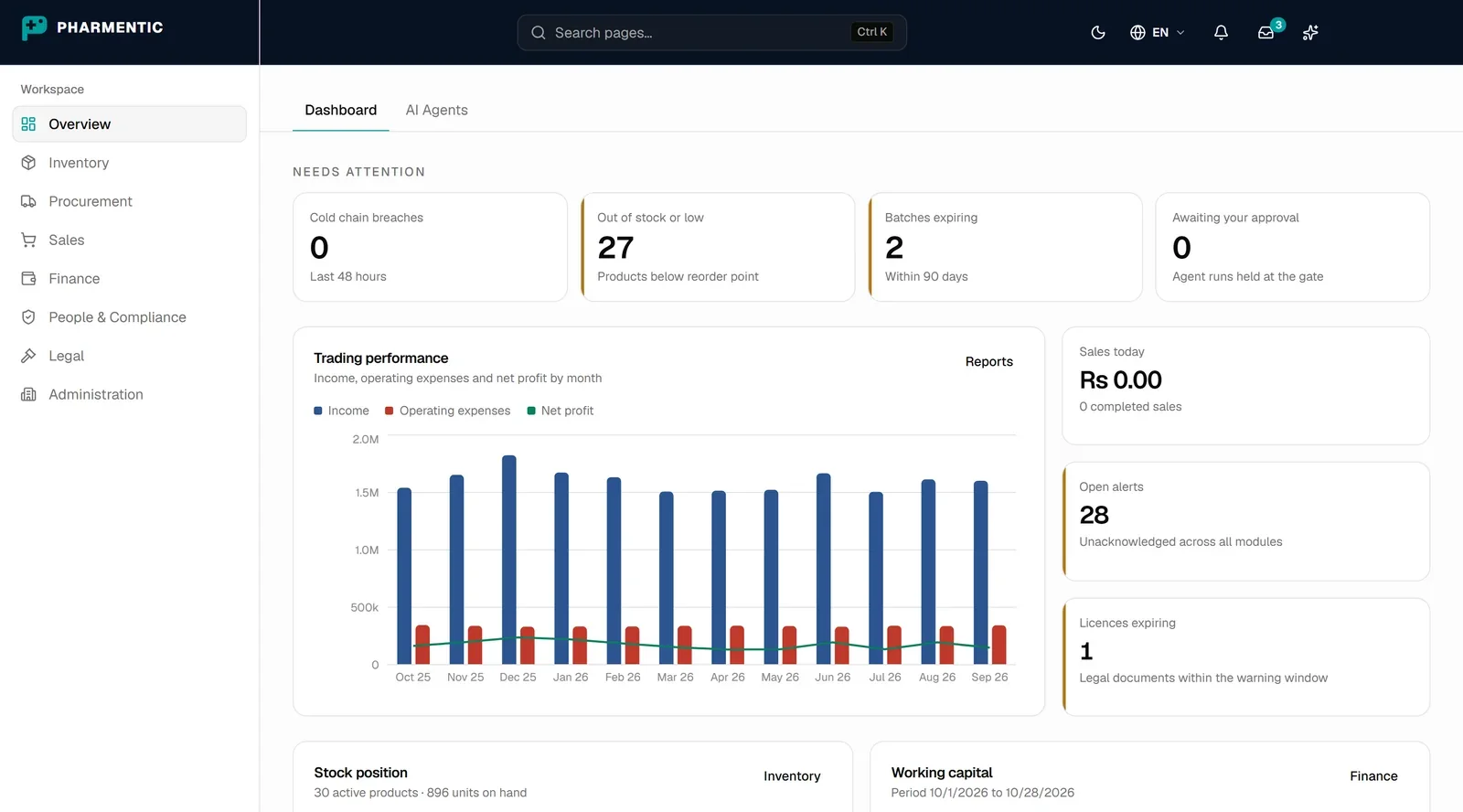Toggle dark mode with the moon icon
1463x812 pixels.
pos(1098,33)
